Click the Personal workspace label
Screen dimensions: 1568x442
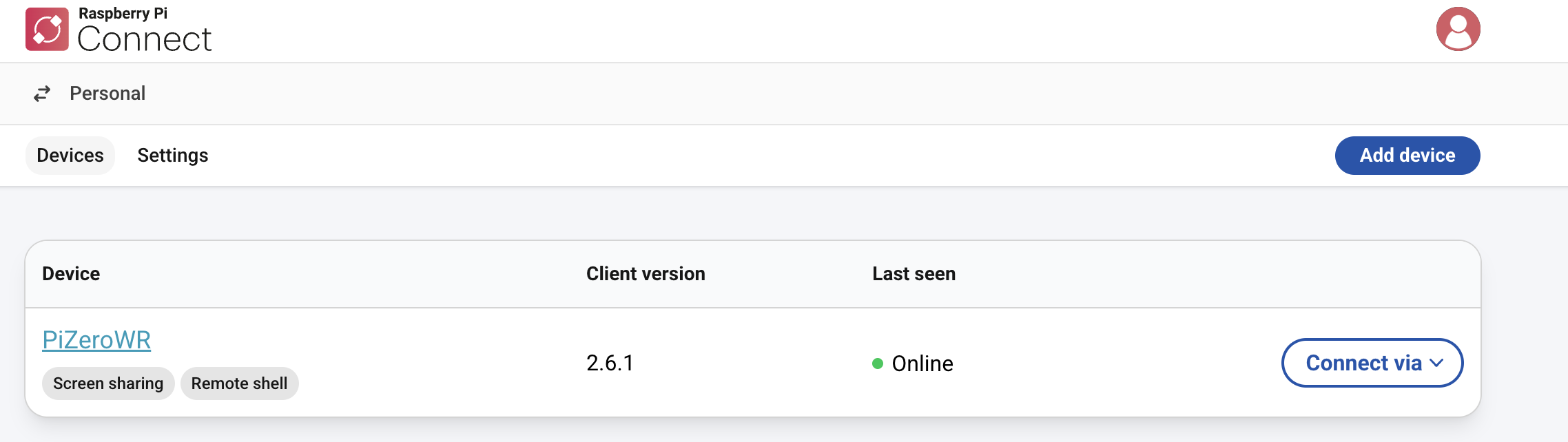click(107, 92)
